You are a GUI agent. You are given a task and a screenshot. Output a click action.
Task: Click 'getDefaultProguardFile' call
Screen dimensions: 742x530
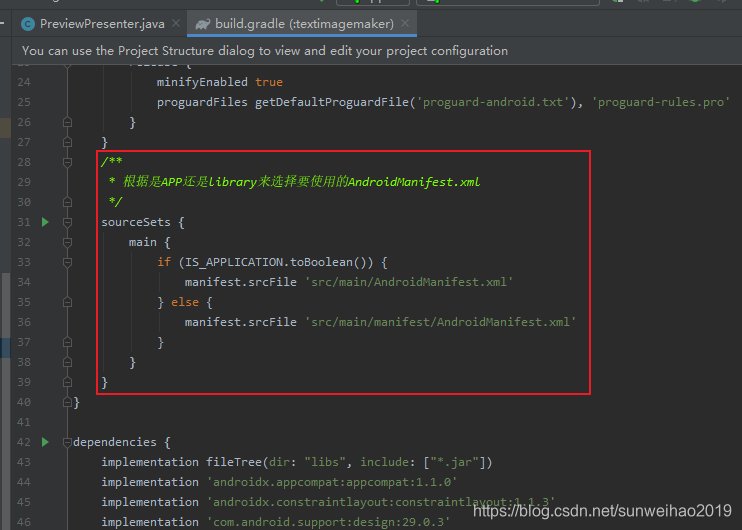(x=332, y=102)
